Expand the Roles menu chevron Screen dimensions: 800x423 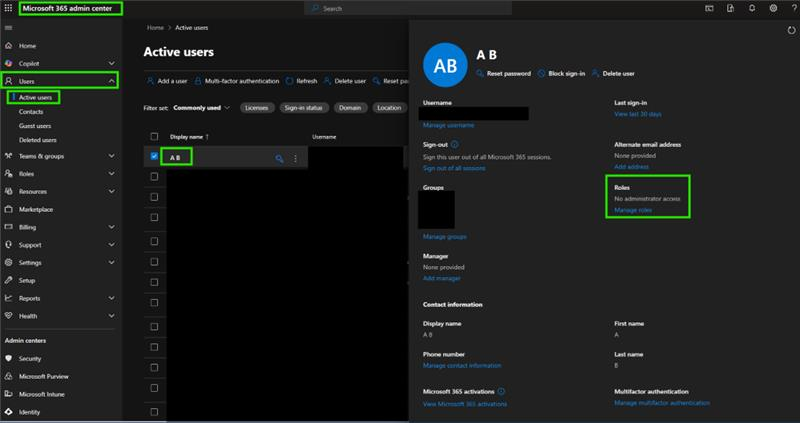(111, 174)
